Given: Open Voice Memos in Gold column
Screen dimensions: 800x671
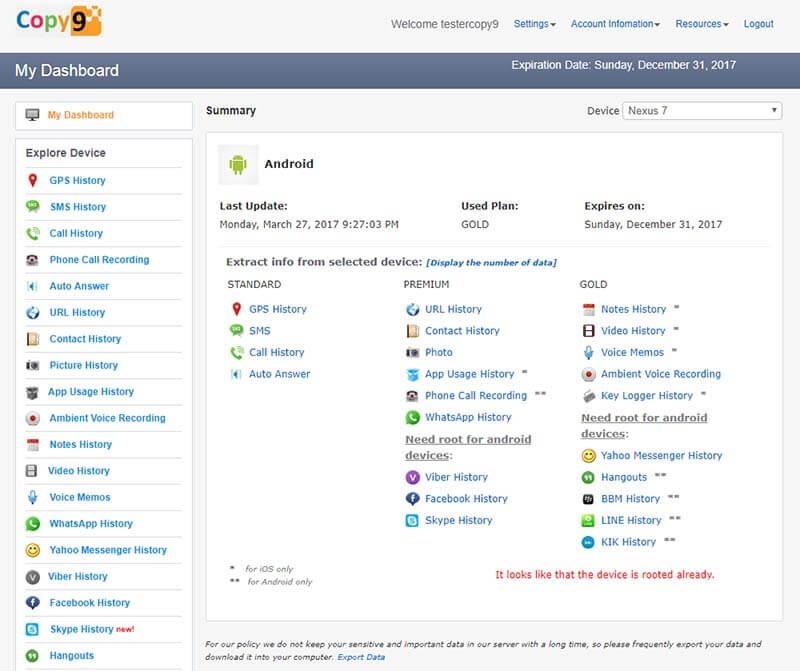Looking at the screenshot, I should coord(632,352).
